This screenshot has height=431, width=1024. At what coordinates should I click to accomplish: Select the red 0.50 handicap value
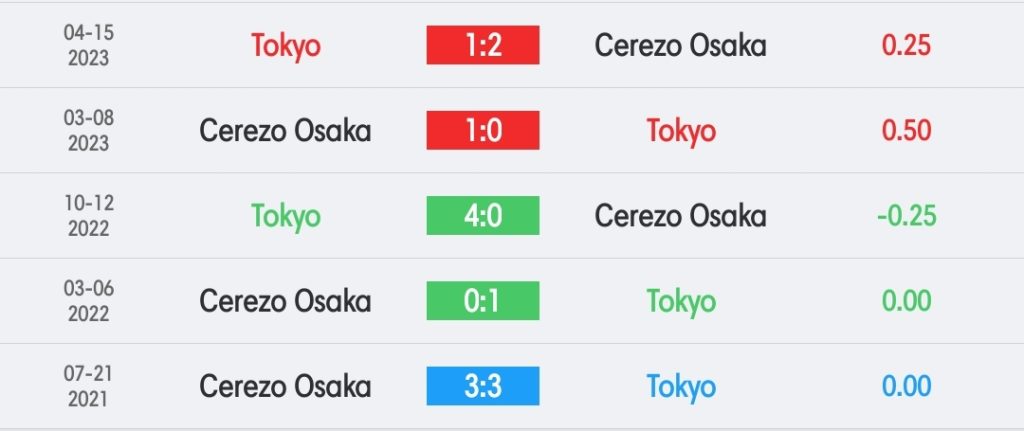point(906,131)
